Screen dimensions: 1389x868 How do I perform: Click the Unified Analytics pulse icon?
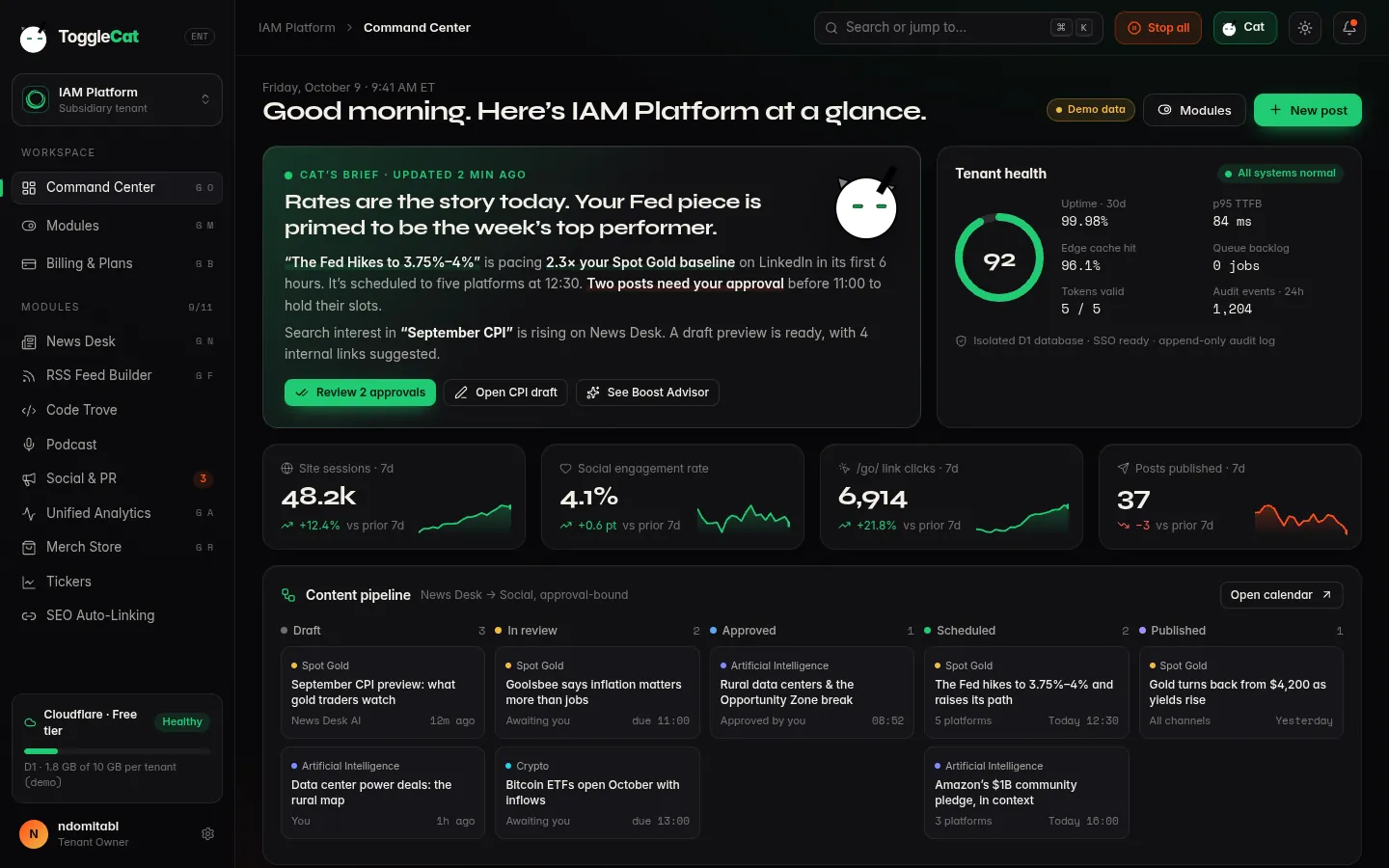coord(29,514)
